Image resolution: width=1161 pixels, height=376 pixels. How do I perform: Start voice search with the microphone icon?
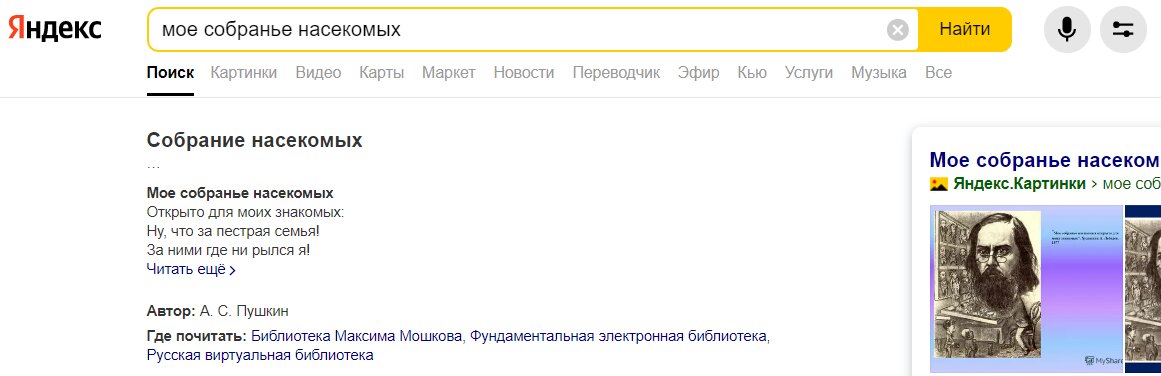coord(1067,30)
